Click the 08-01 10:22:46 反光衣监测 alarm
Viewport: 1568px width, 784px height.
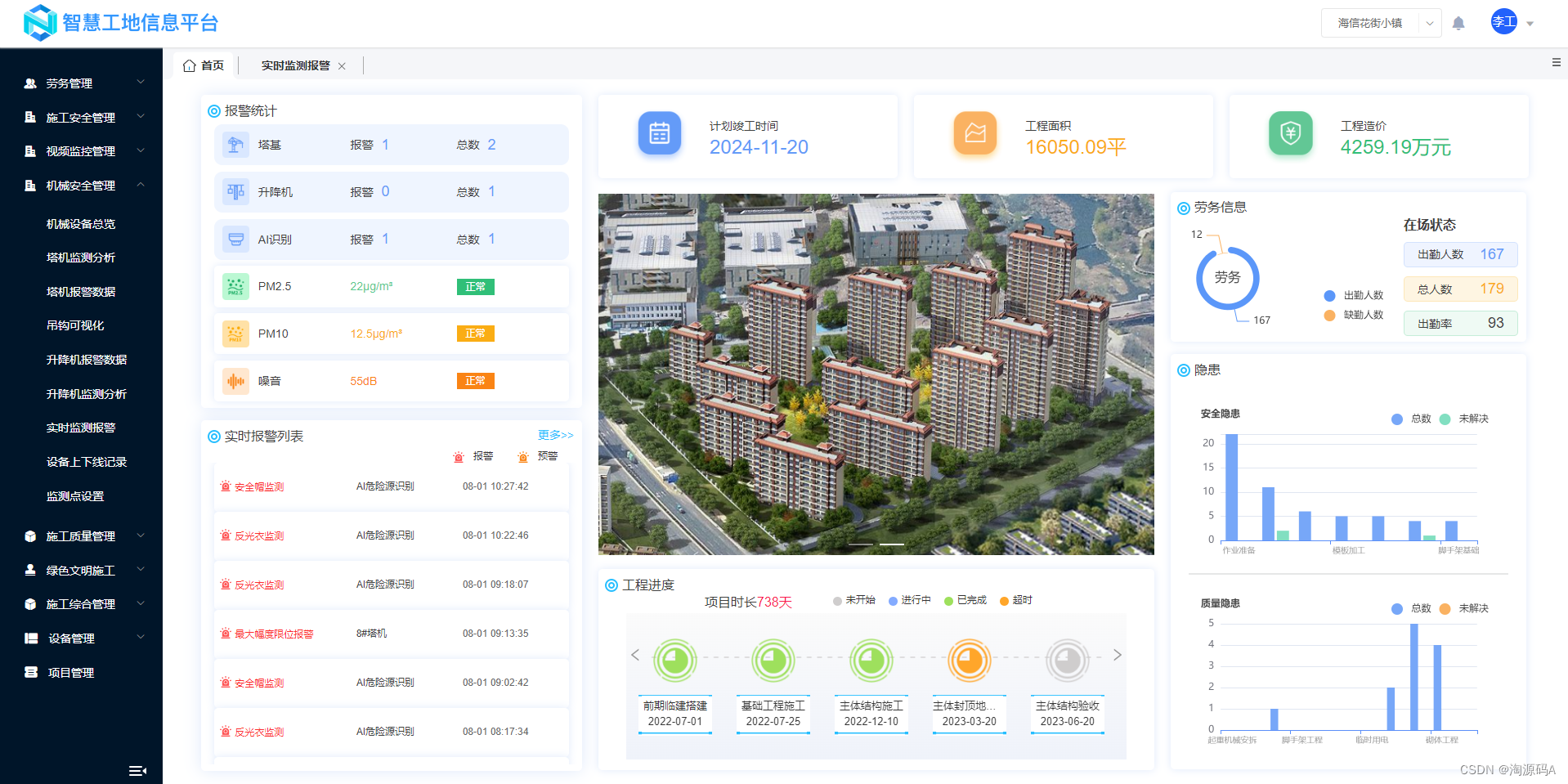coord(391,535)
